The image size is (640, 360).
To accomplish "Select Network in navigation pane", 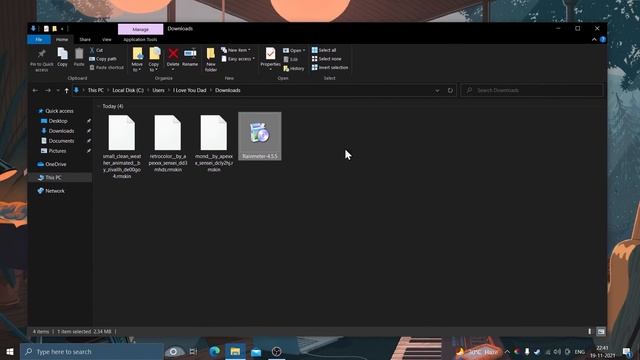I will coord(55,191).
